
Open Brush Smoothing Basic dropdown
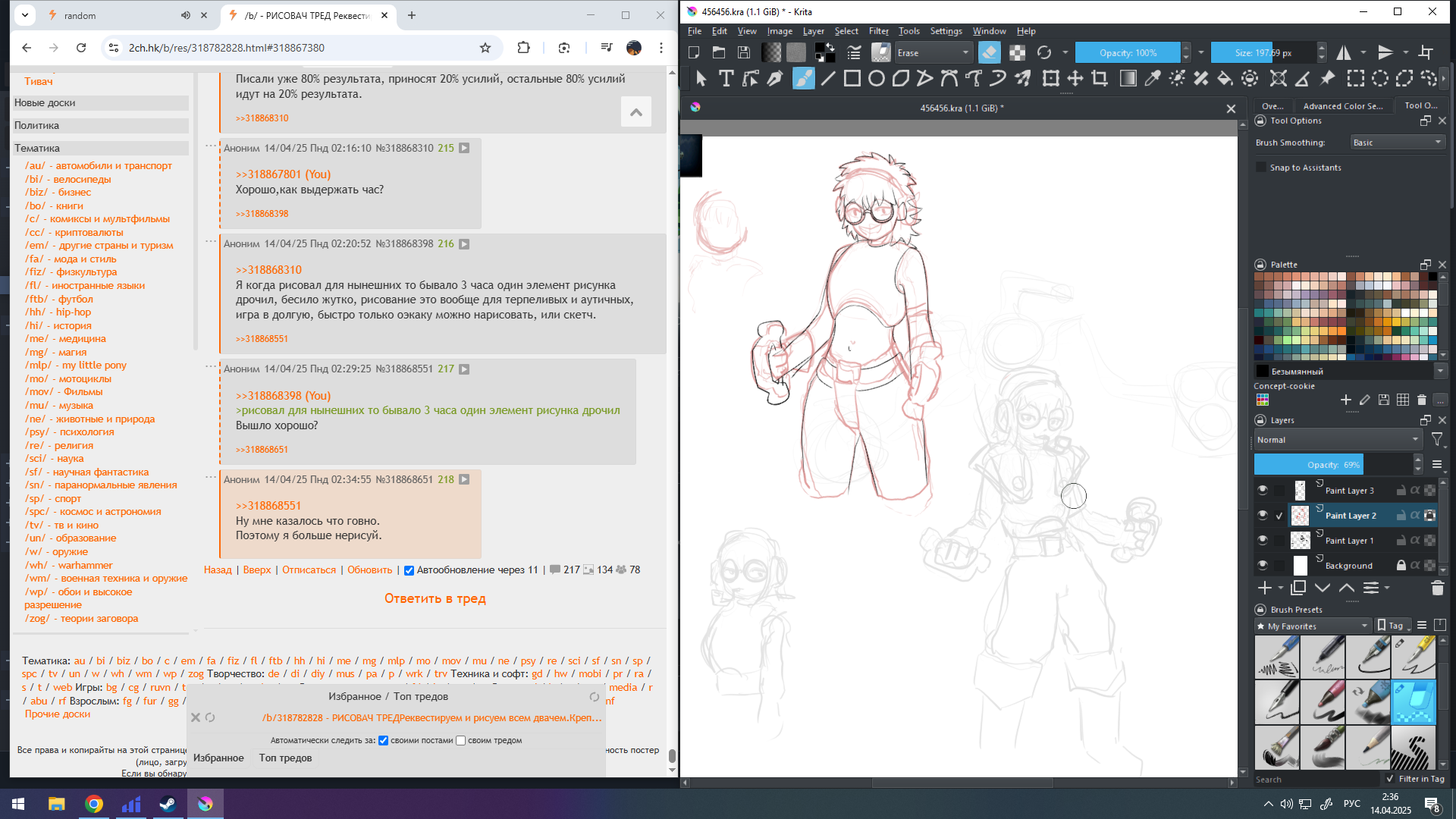tap(1397, 143)
